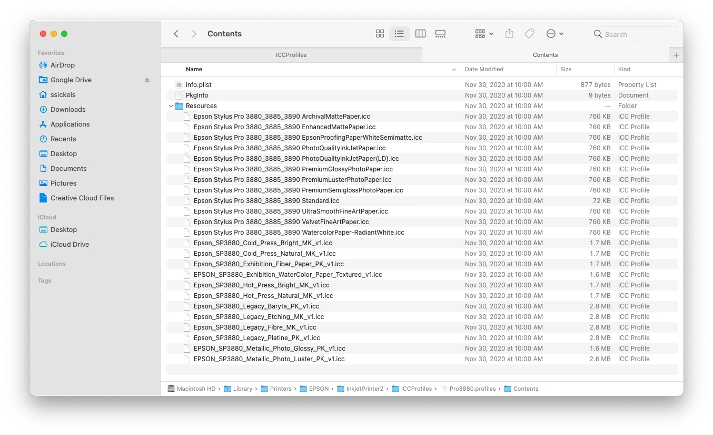This screenshot has height=435, width=713.
Task: Click the magnifying glass search icon
Action: (x=598, y=34)
